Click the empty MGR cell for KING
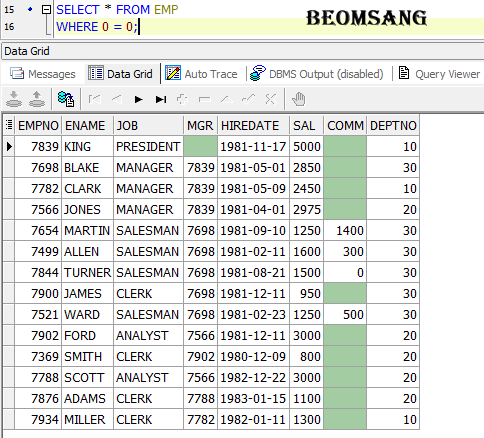Screen dimensions: 484x438 [201, 146]
